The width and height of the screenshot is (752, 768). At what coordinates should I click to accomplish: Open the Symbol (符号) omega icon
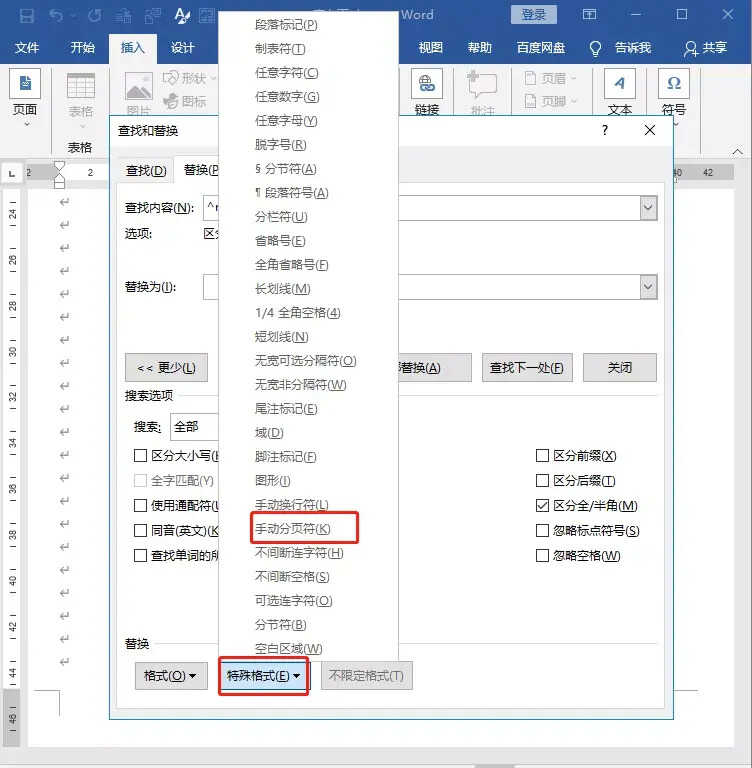(x=674, y=84)
